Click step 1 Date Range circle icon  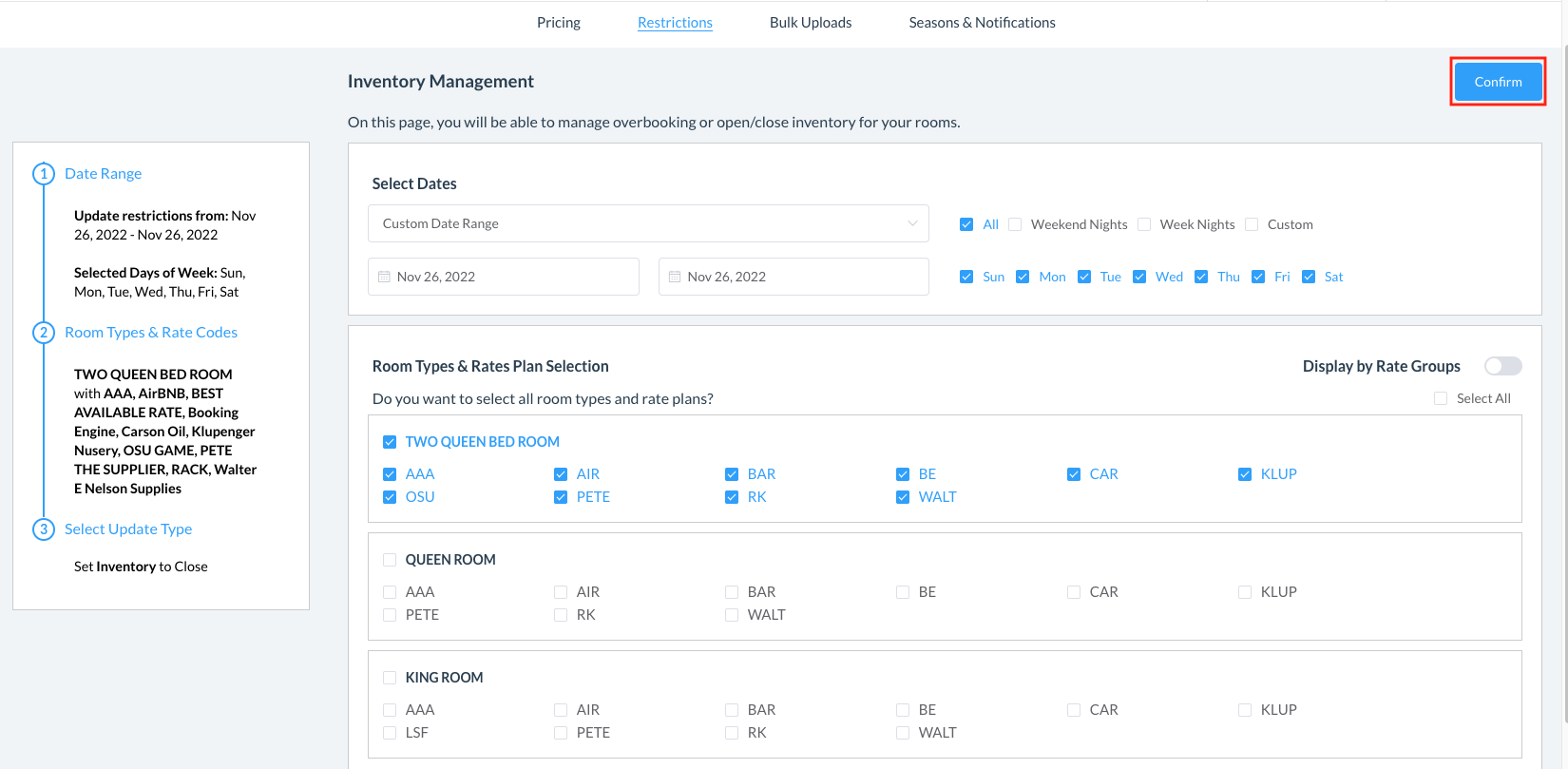[44, 174]
